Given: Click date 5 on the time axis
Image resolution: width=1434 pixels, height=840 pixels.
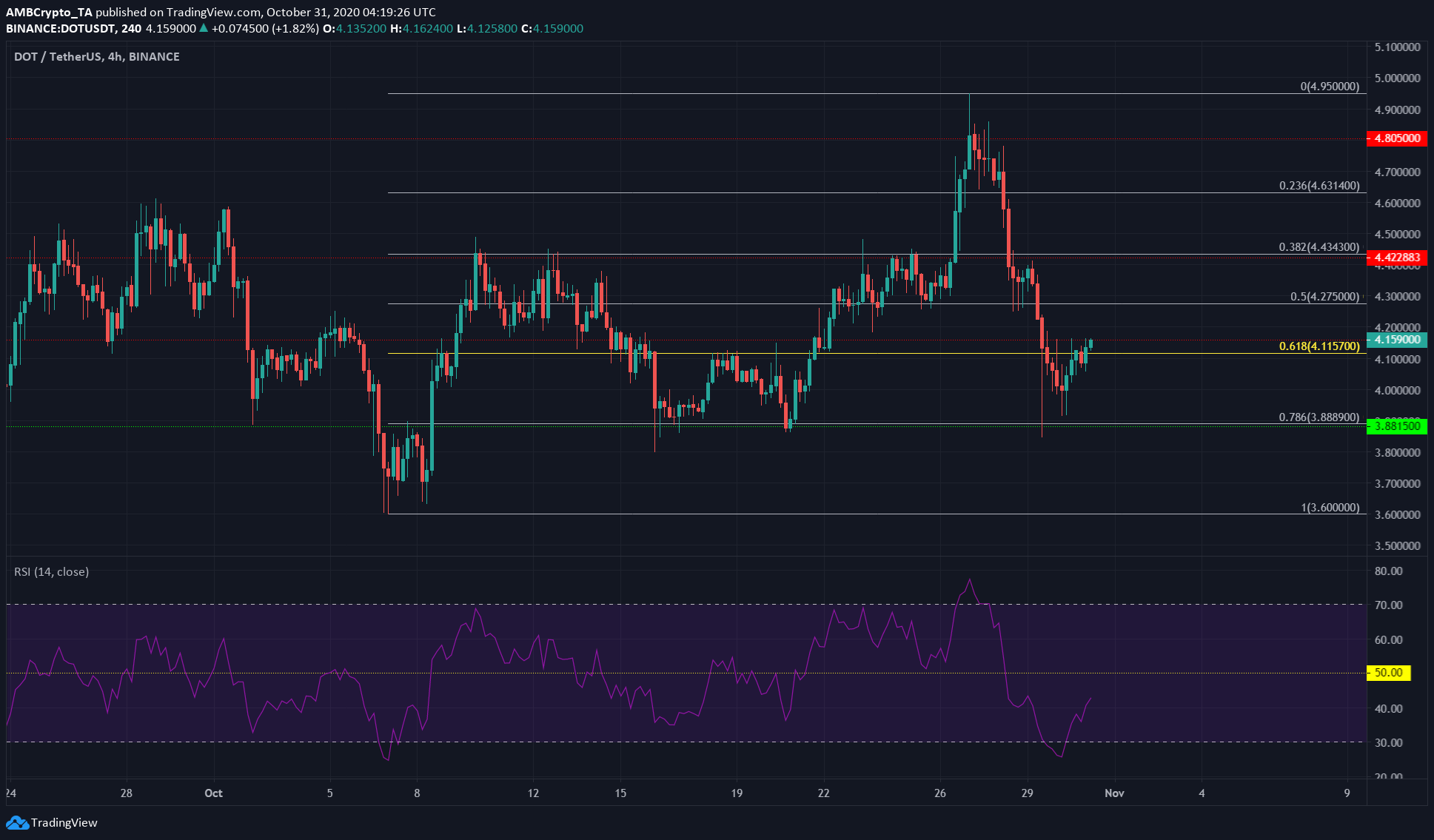Looking at the screenshot, I should point(329,793).
